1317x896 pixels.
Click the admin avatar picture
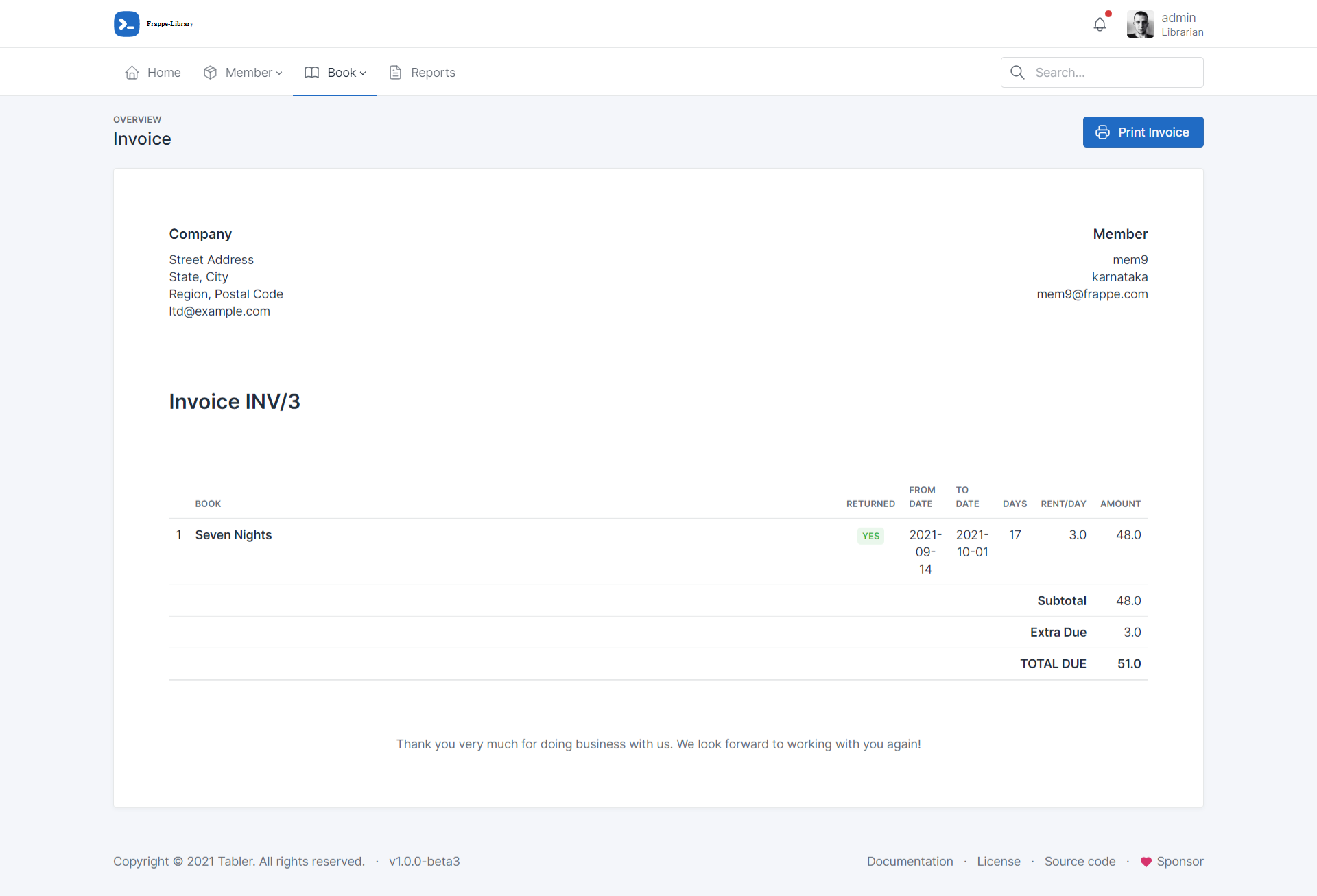coord(1140,25)
